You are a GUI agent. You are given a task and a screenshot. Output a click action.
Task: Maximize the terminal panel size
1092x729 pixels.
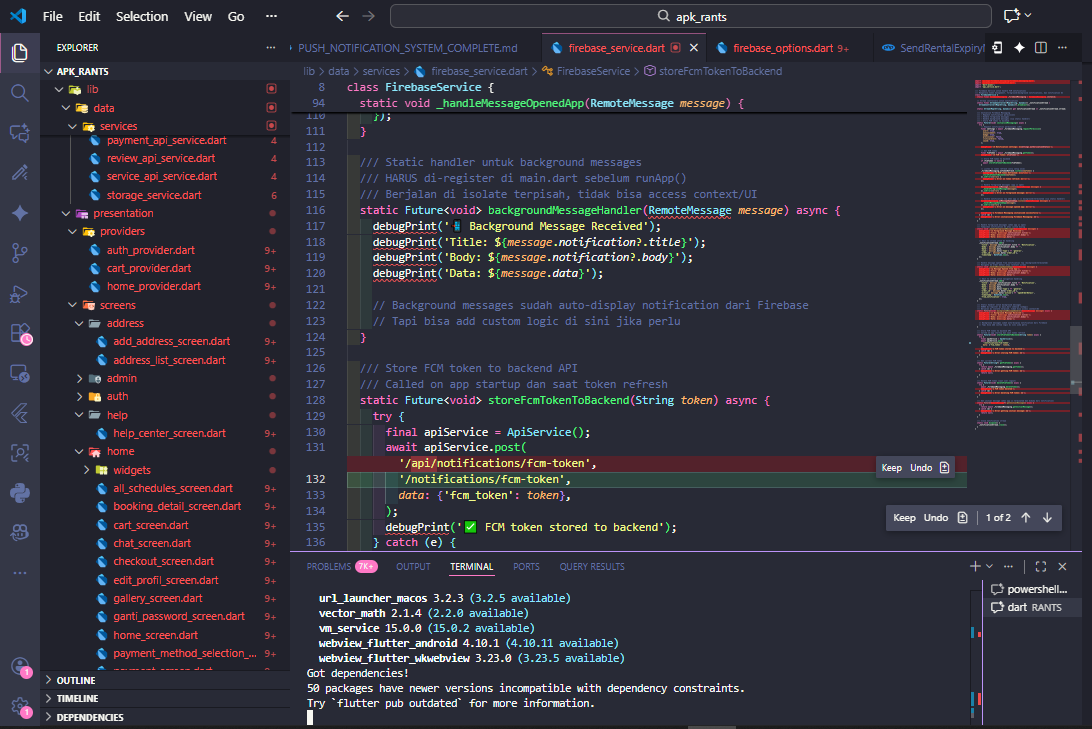click(1040, 566)
